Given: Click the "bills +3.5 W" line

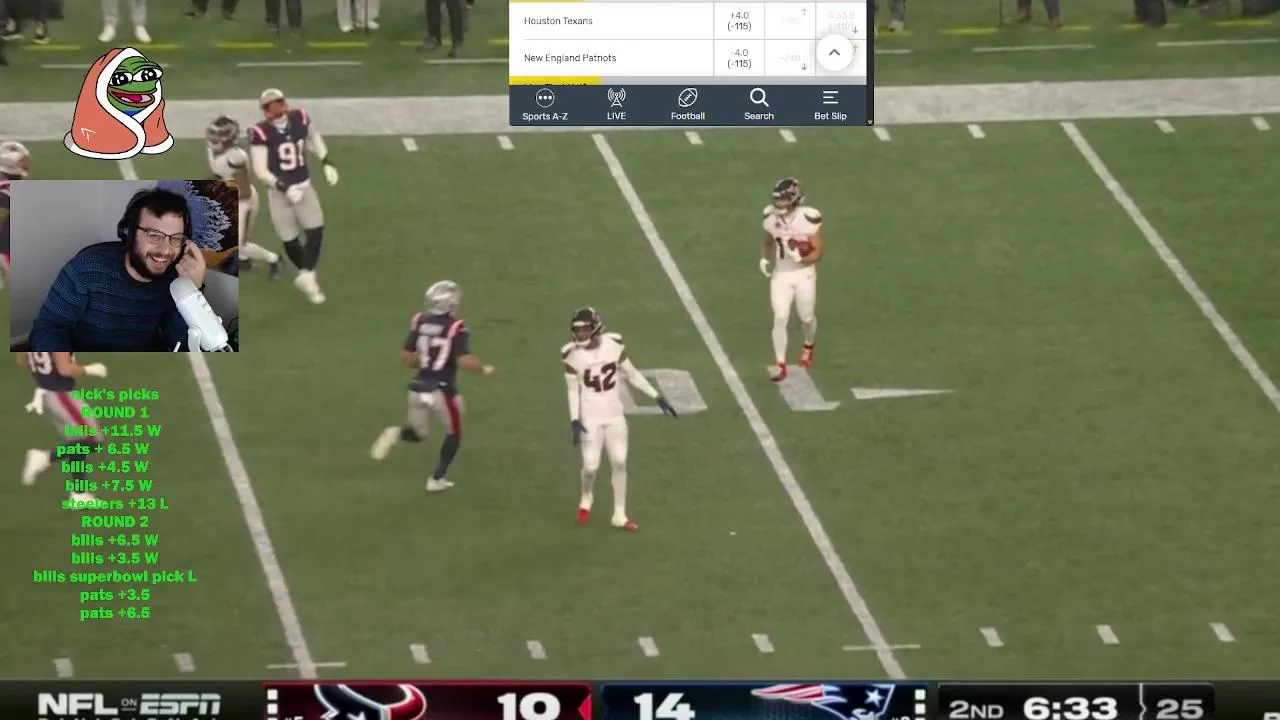Looking at the screenshot, I should click(x=115, y=558).
